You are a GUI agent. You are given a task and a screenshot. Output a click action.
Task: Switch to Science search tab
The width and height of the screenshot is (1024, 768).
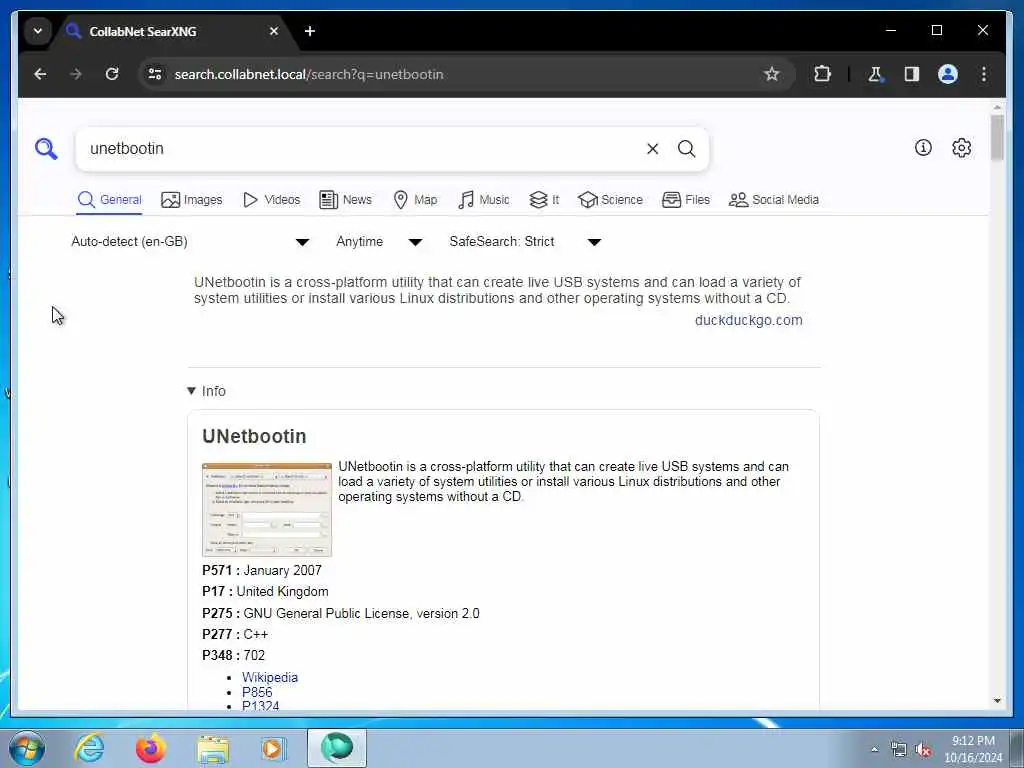click(x=611, y=200)
